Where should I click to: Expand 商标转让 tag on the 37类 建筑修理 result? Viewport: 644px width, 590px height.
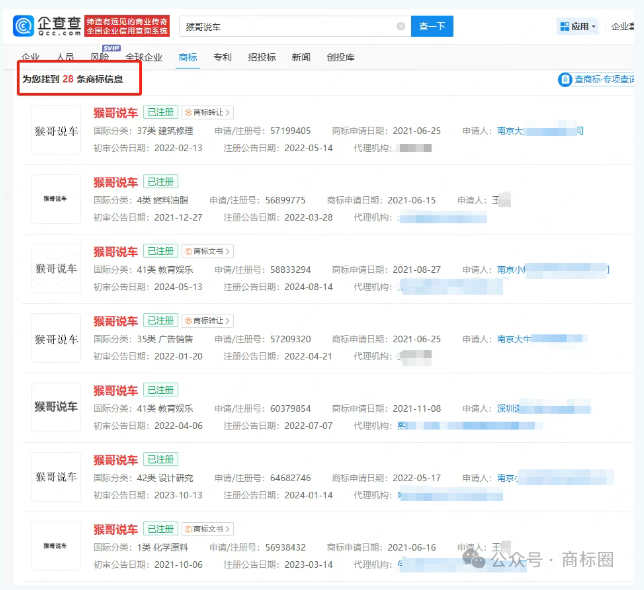click(207, 113)
